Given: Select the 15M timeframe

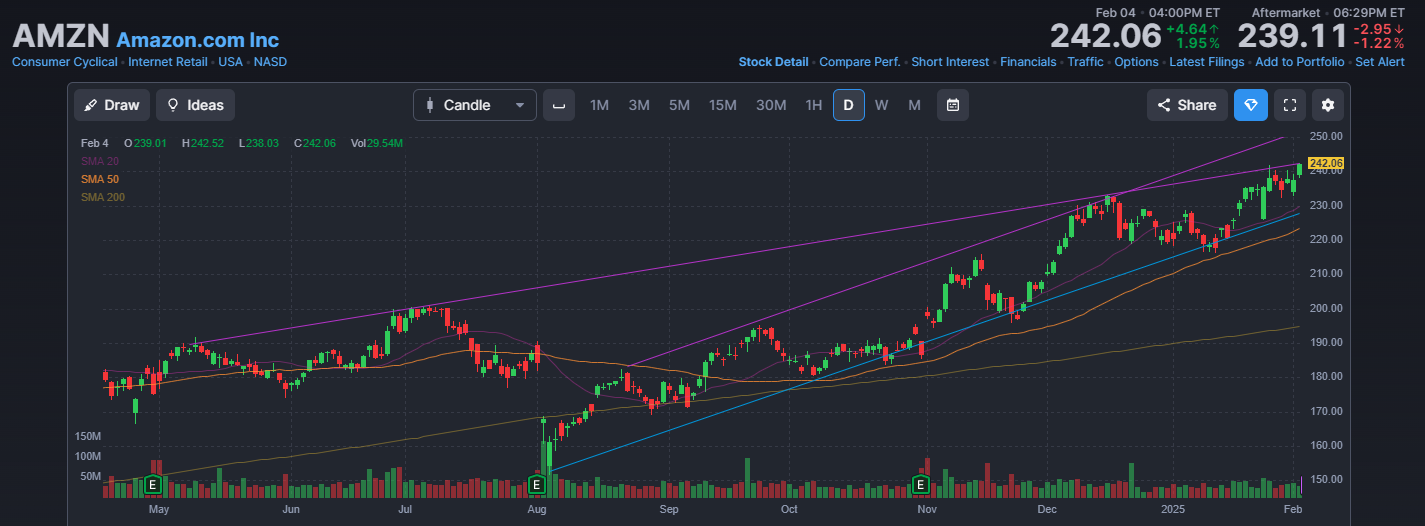Looking at the screenshot, I should pyautogui.click(x=723, y=105).
